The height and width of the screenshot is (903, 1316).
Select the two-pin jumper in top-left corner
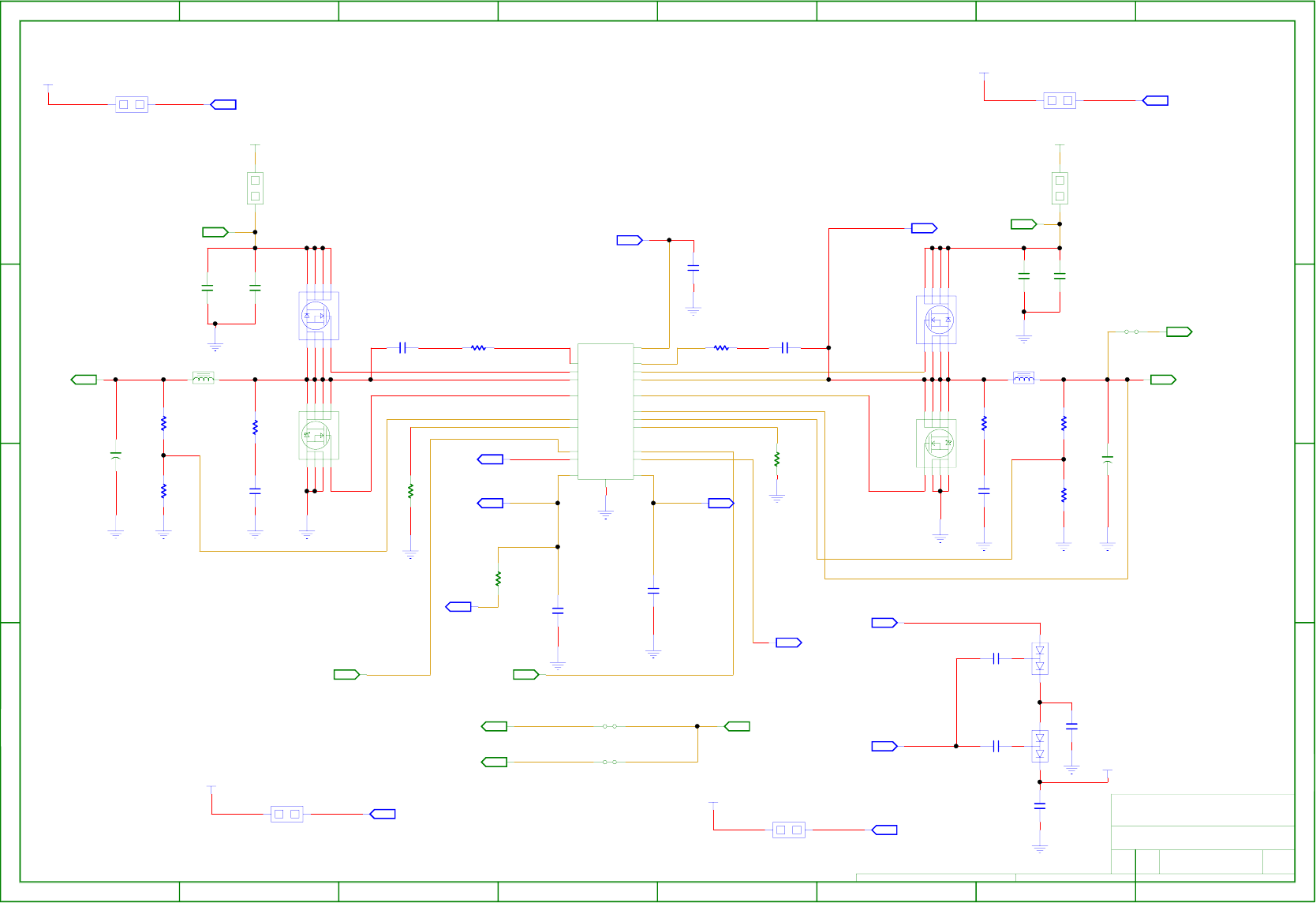[x=132, y=104]
